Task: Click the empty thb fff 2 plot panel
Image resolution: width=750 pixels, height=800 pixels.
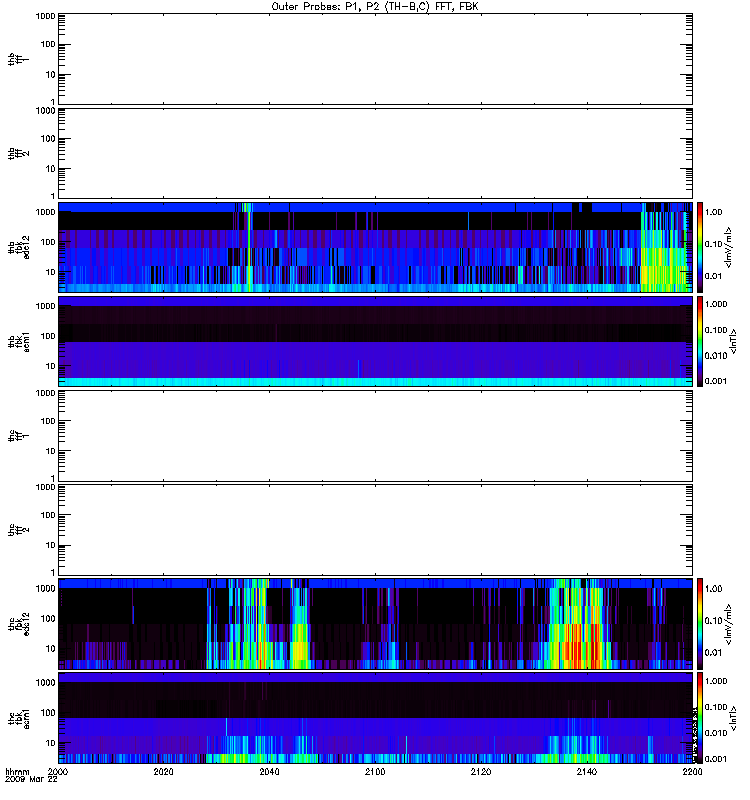Action: [x=375, y=153]
